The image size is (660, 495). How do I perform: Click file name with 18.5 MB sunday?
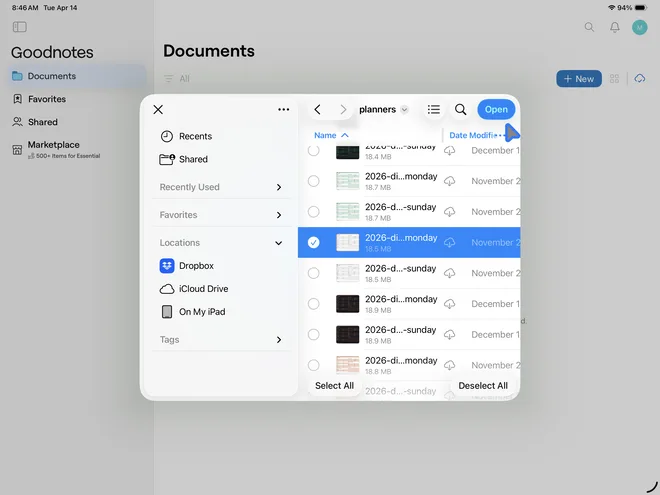400,269
